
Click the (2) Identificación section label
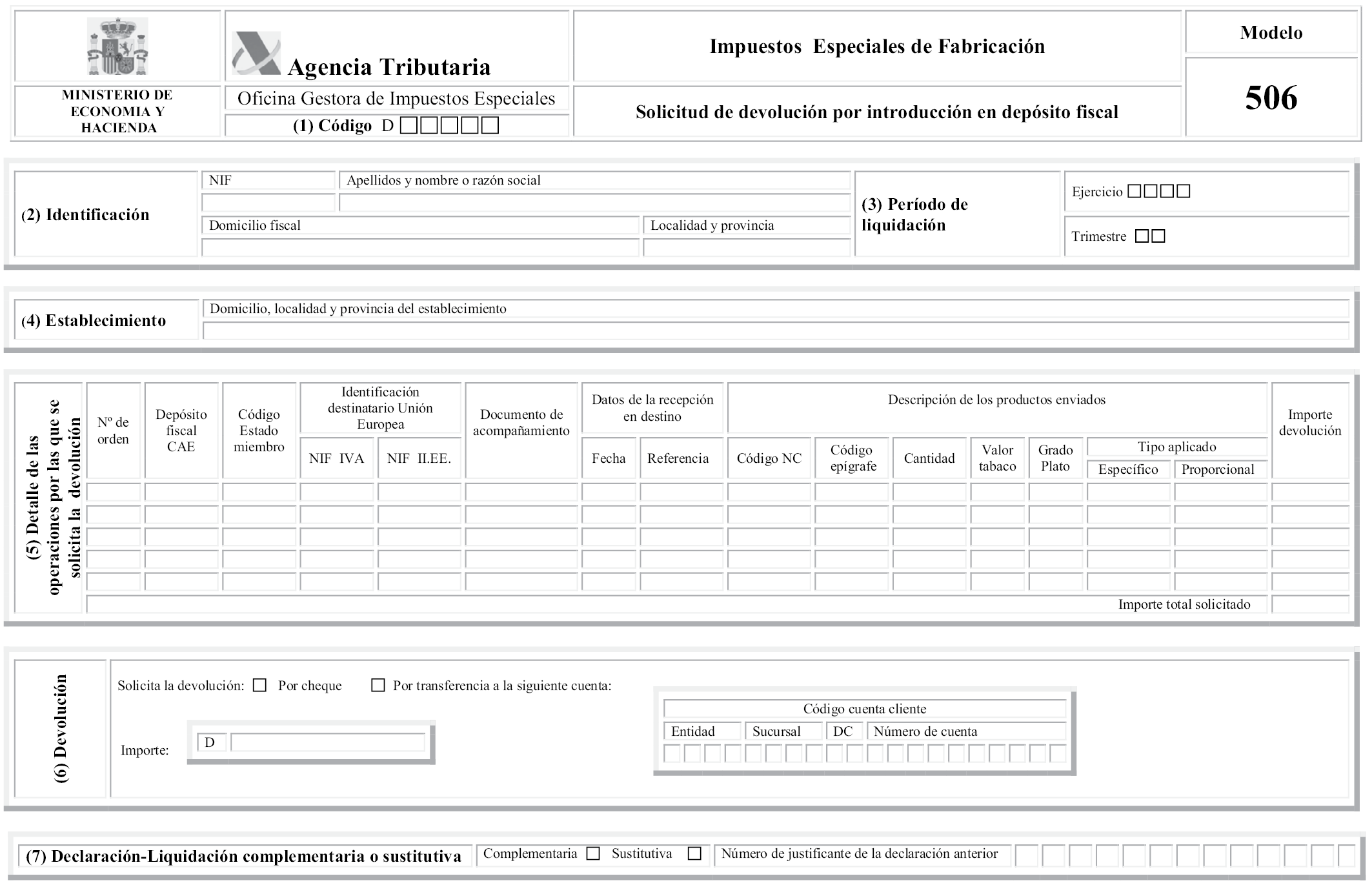pos(85,215)
